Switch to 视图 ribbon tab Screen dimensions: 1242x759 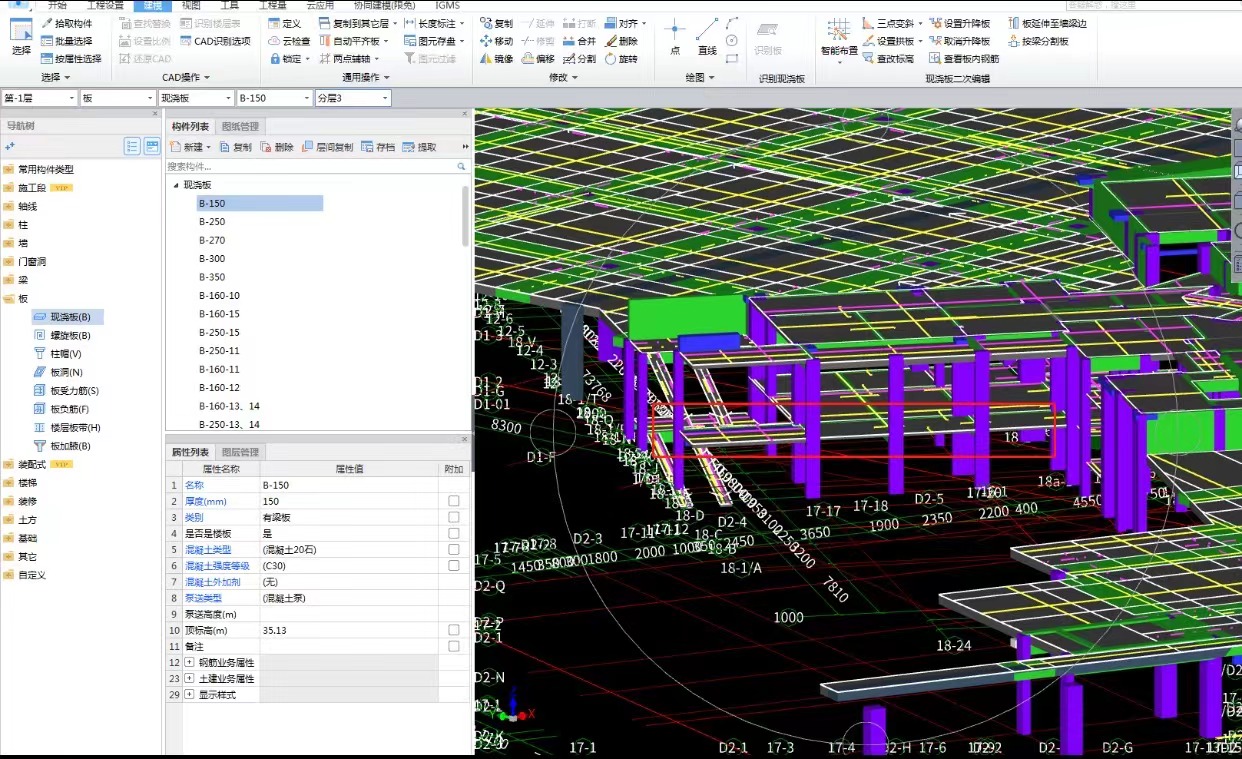click(x=190, y=5)
